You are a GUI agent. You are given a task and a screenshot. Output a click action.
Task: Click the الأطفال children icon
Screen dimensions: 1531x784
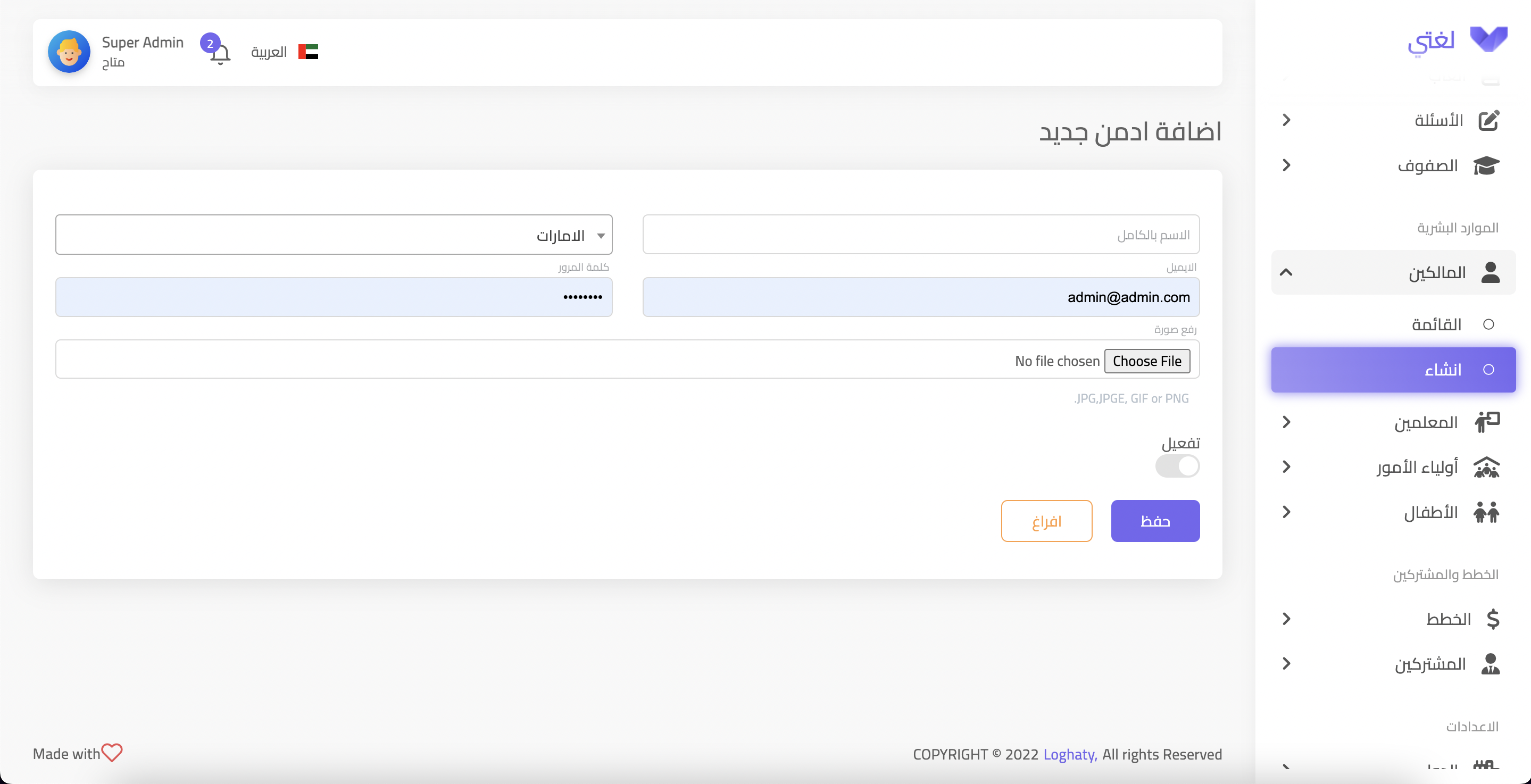tap(1486, 512)
